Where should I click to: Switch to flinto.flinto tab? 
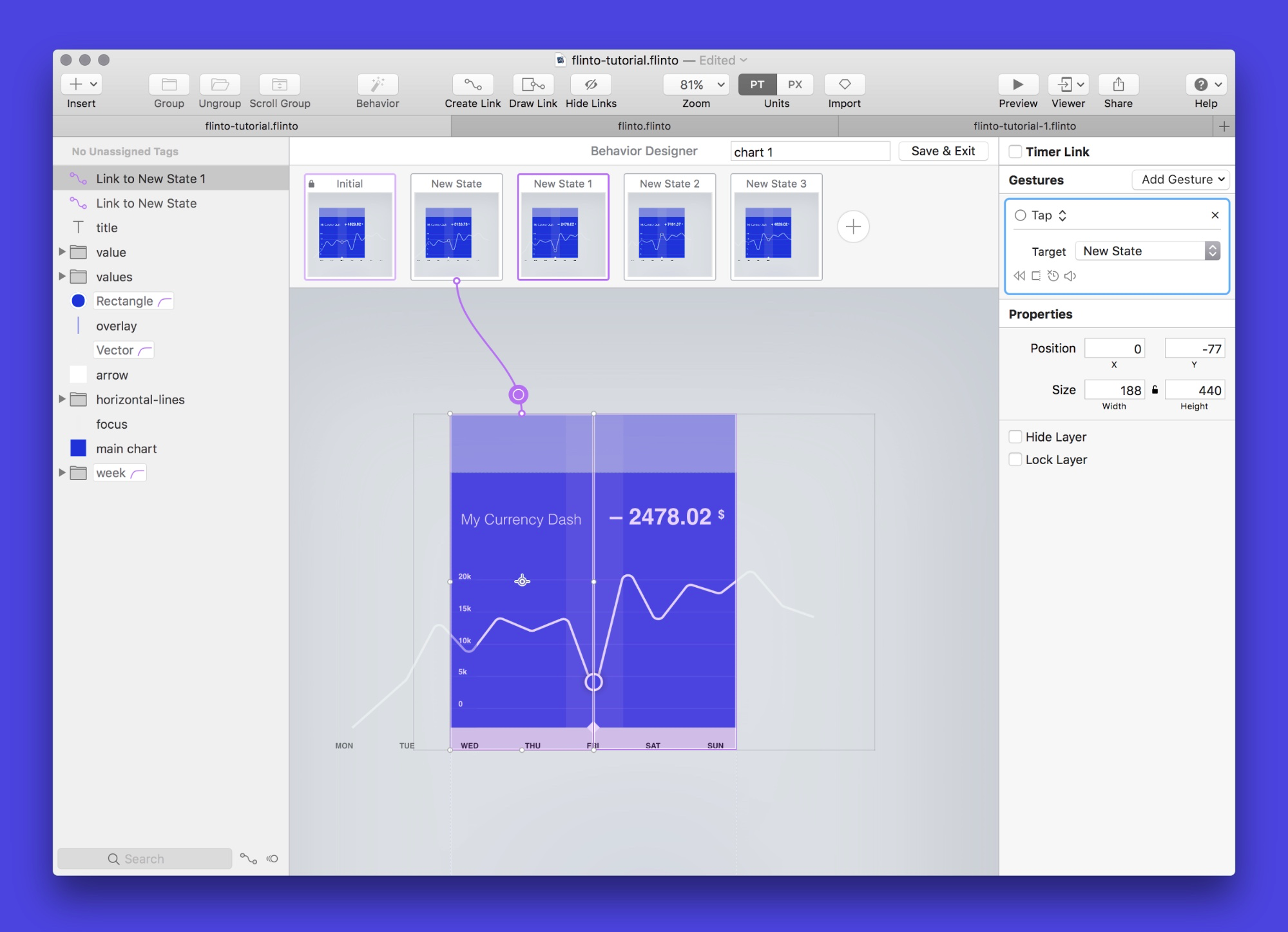coord(644,126)
